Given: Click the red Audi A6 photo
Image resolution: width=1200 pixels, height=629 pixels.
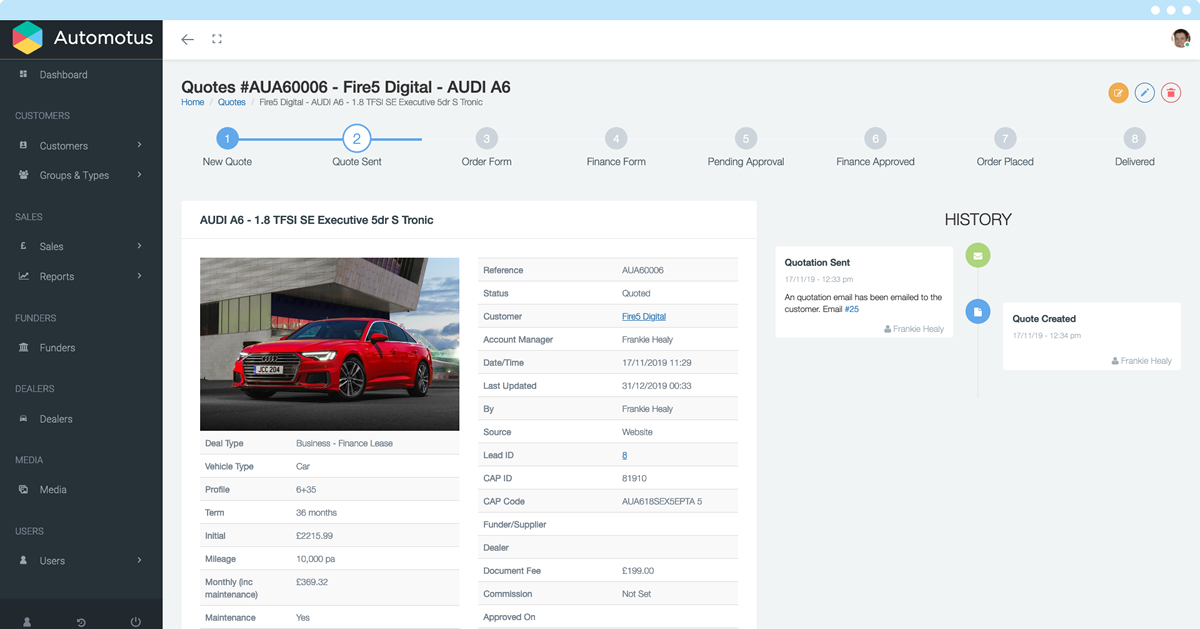Looking at the screenshot, I should 329,344.
